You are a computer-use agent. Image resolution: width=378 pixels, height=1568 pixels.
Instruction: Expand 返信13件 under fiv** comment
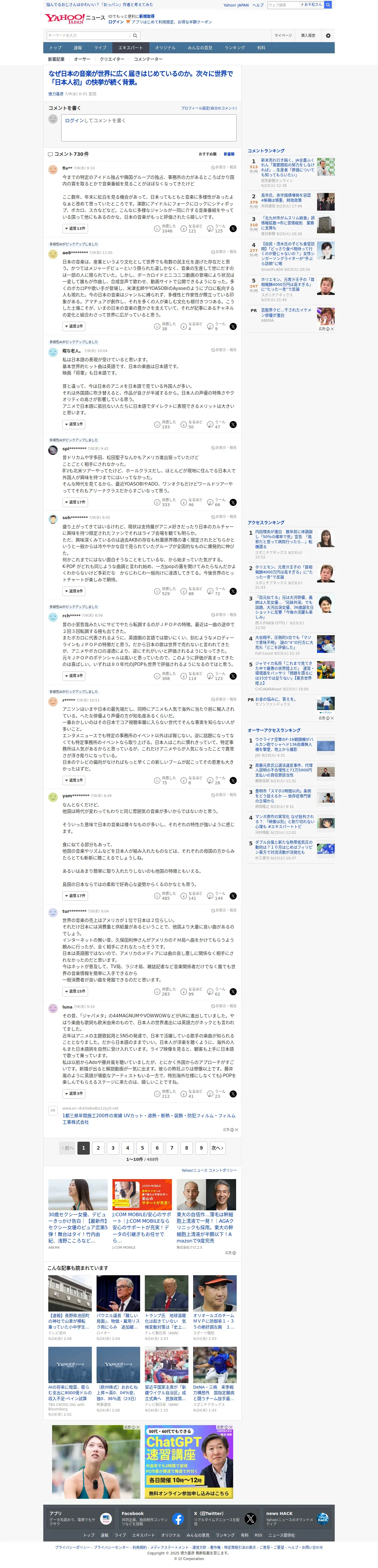coord(75,228)
